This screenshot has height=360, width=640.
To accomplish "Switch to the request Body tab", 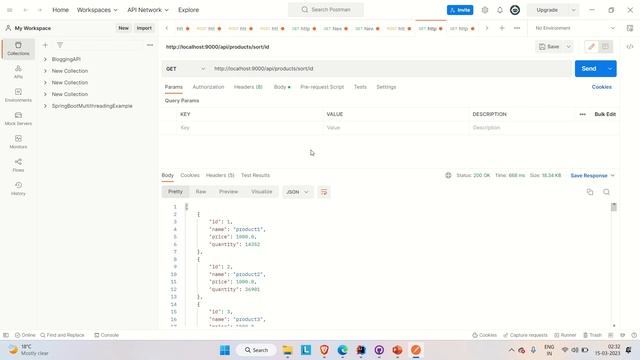I will (282, 87).
